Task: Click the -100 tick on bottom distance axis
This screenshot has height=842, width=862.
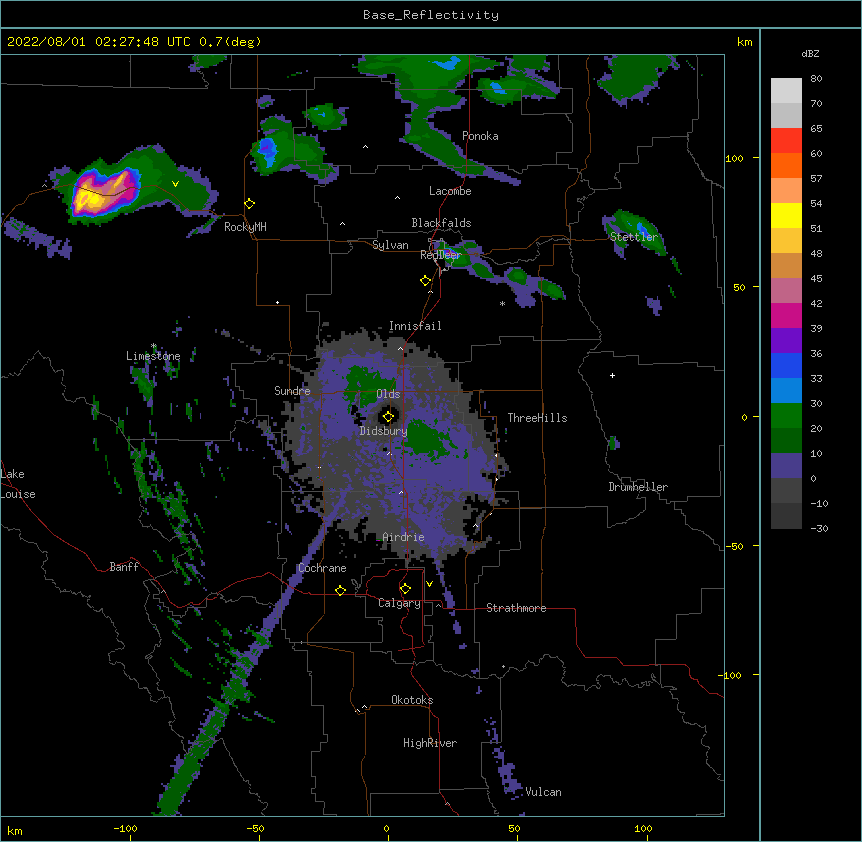Action: [125, 828]
